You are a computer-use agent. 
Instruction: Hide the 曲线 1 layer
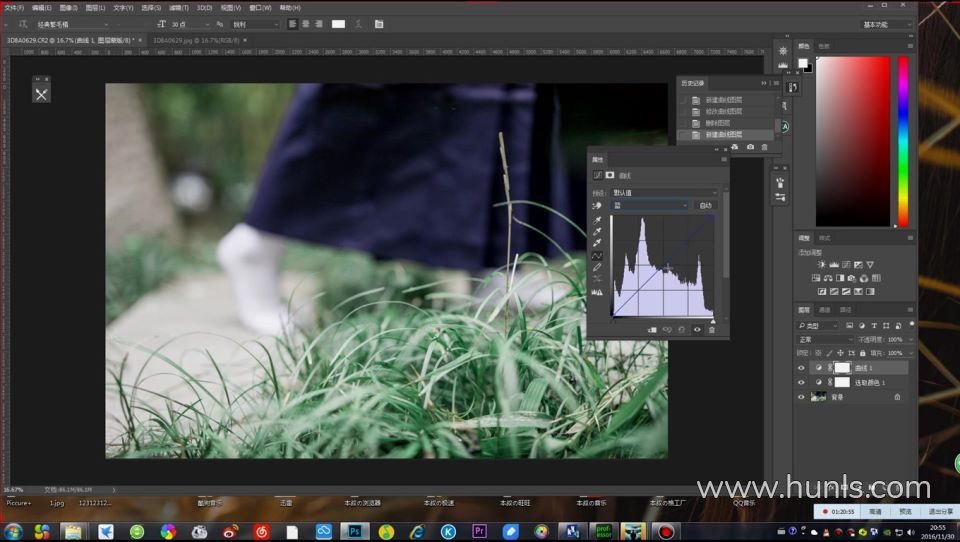801,368
